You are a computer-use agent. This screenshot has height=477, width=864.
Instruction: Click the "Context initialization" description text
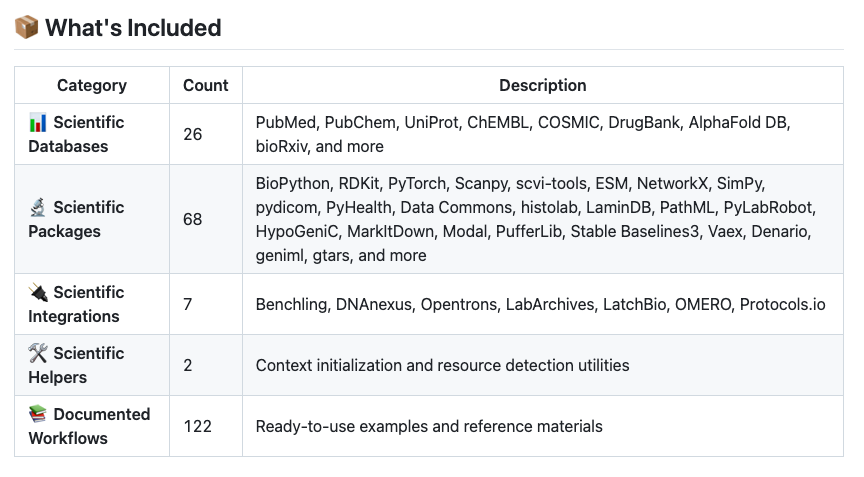442,365
